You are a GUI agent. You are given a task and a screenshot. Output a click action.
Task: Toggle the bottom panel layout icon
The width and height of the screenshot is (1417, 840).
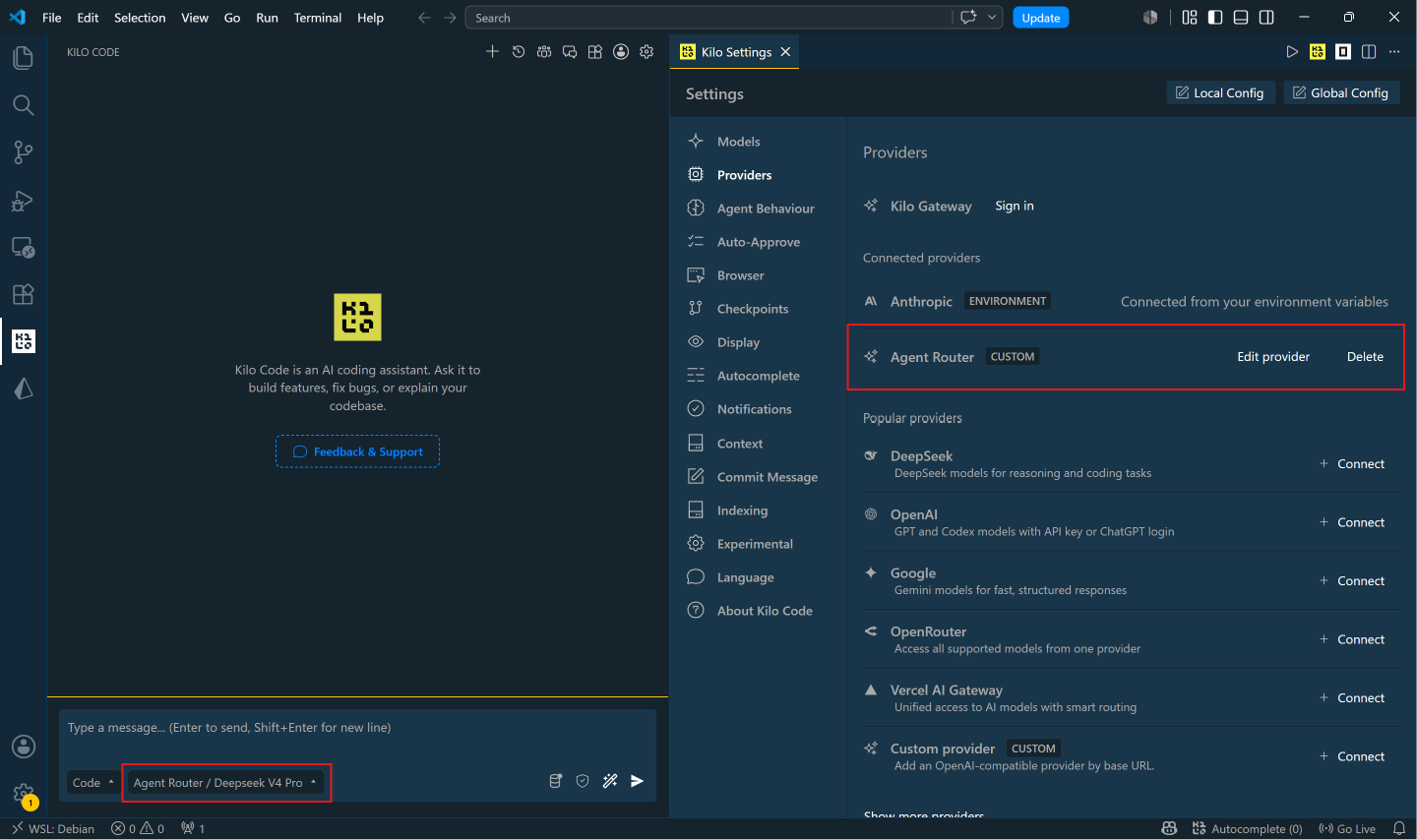tap(1241, 18)
